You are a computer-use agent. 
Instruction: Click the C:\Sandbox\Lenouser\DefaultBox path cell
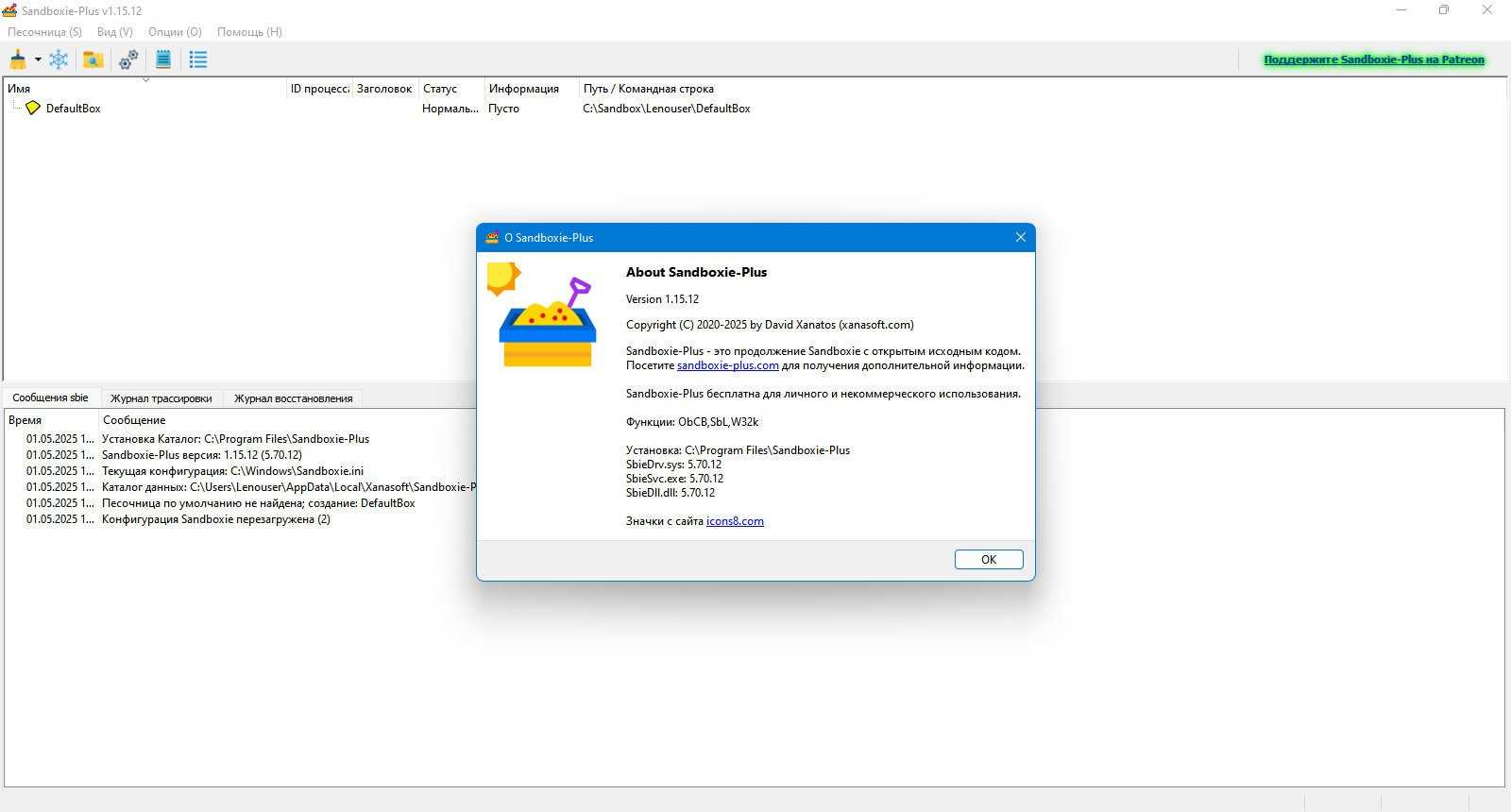(x=667, y=109)
